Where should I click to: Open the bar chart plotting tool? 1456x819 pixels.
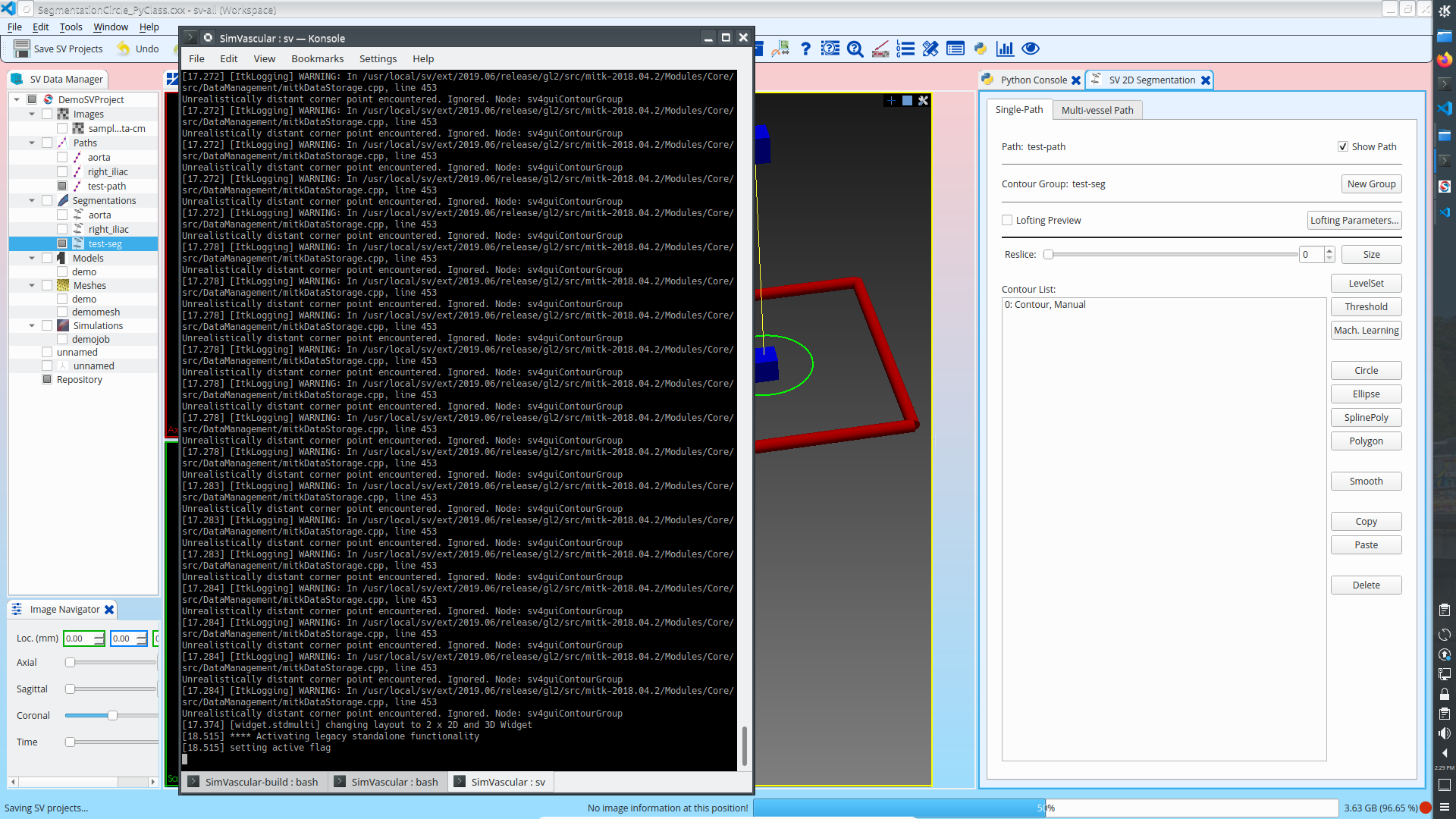coord(1006,49)
